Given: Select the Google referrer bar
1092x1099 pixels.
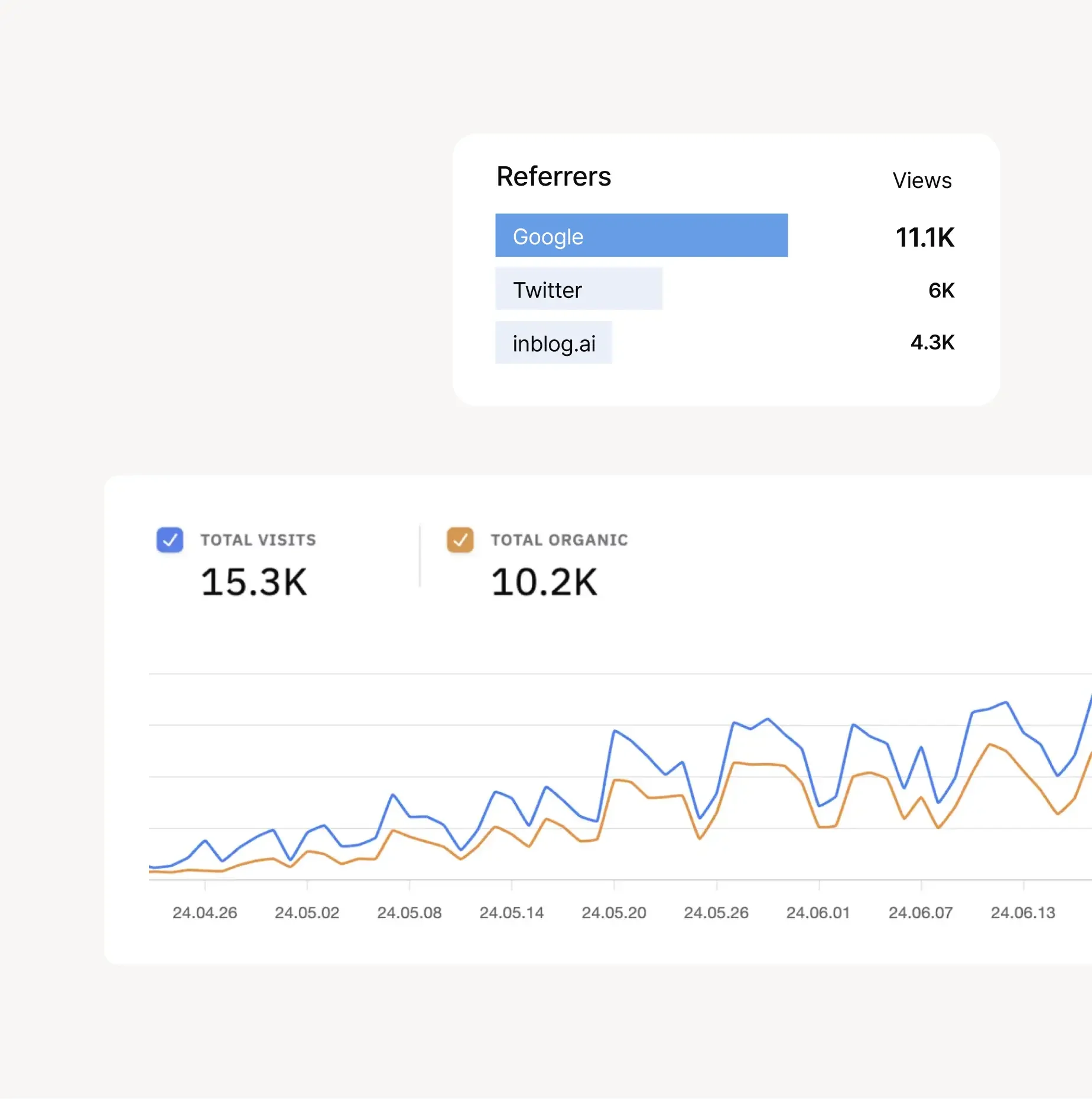Looking at the screenshot, I should [641, 236].
